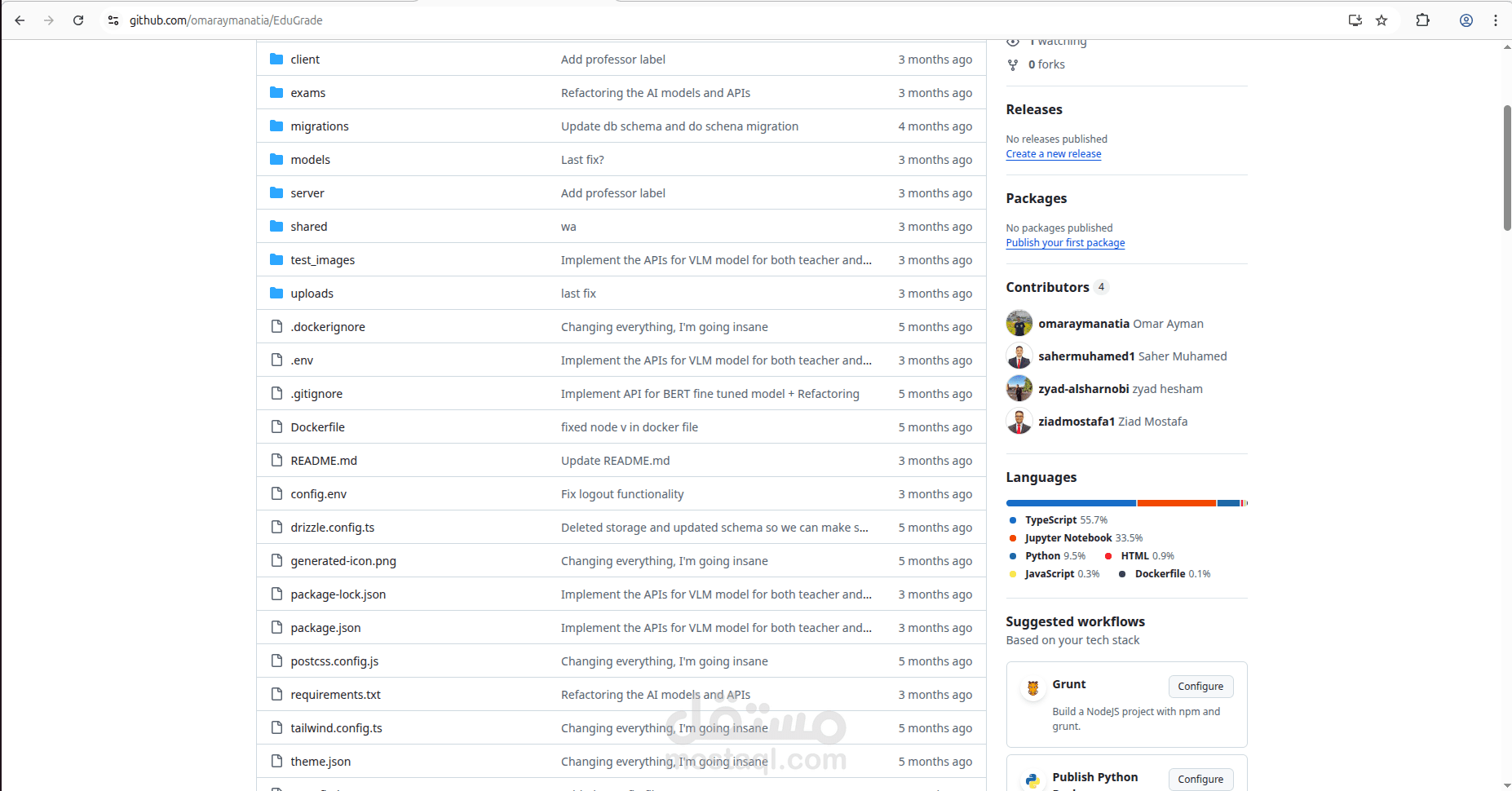Open the browser profile icon
Image resolution: width=1512 pixels, height=791 pixels.
pos(1466,20)
